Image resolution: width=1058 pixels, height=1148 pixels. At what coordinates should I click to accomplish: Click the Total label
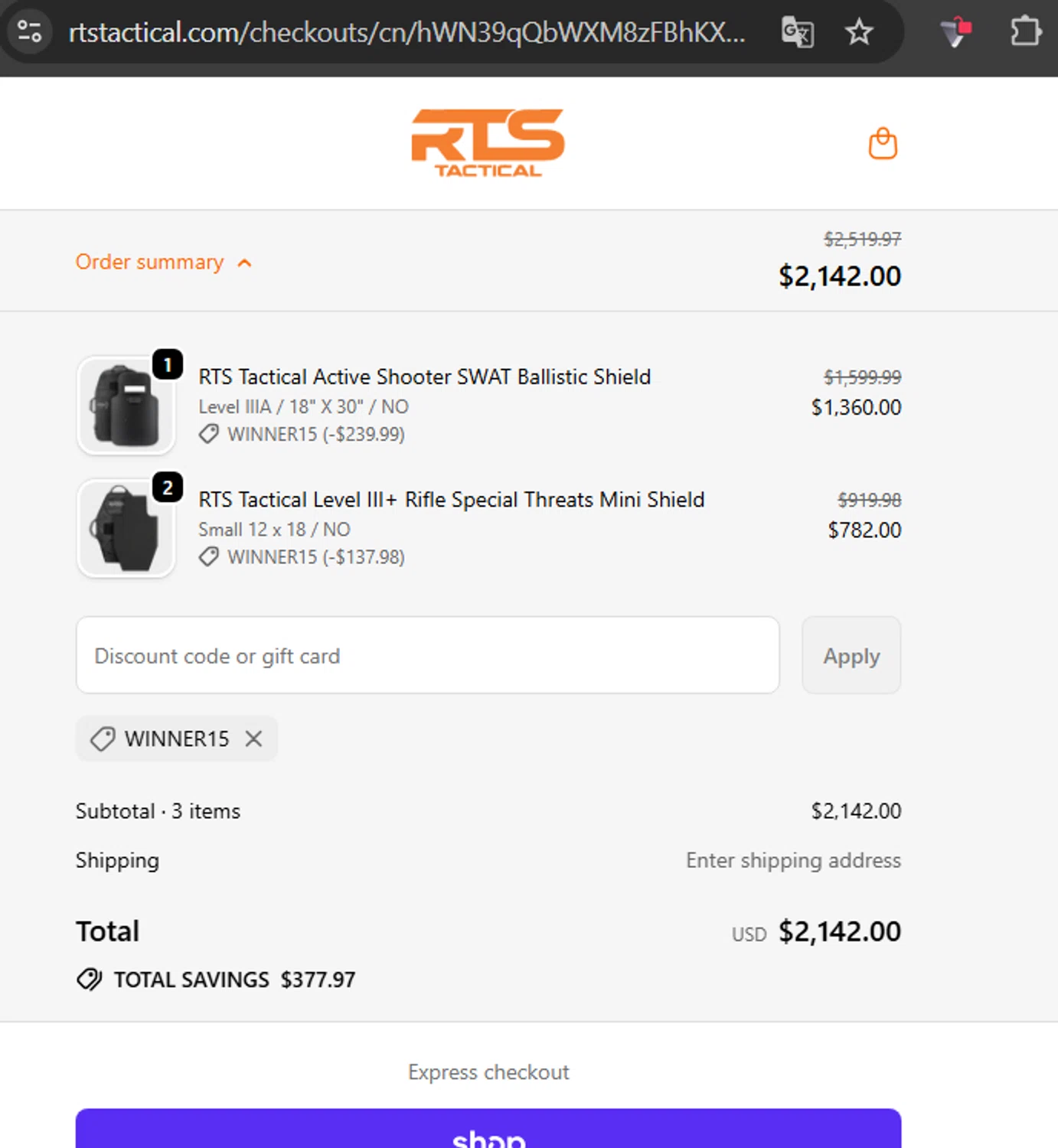[107, 931]
